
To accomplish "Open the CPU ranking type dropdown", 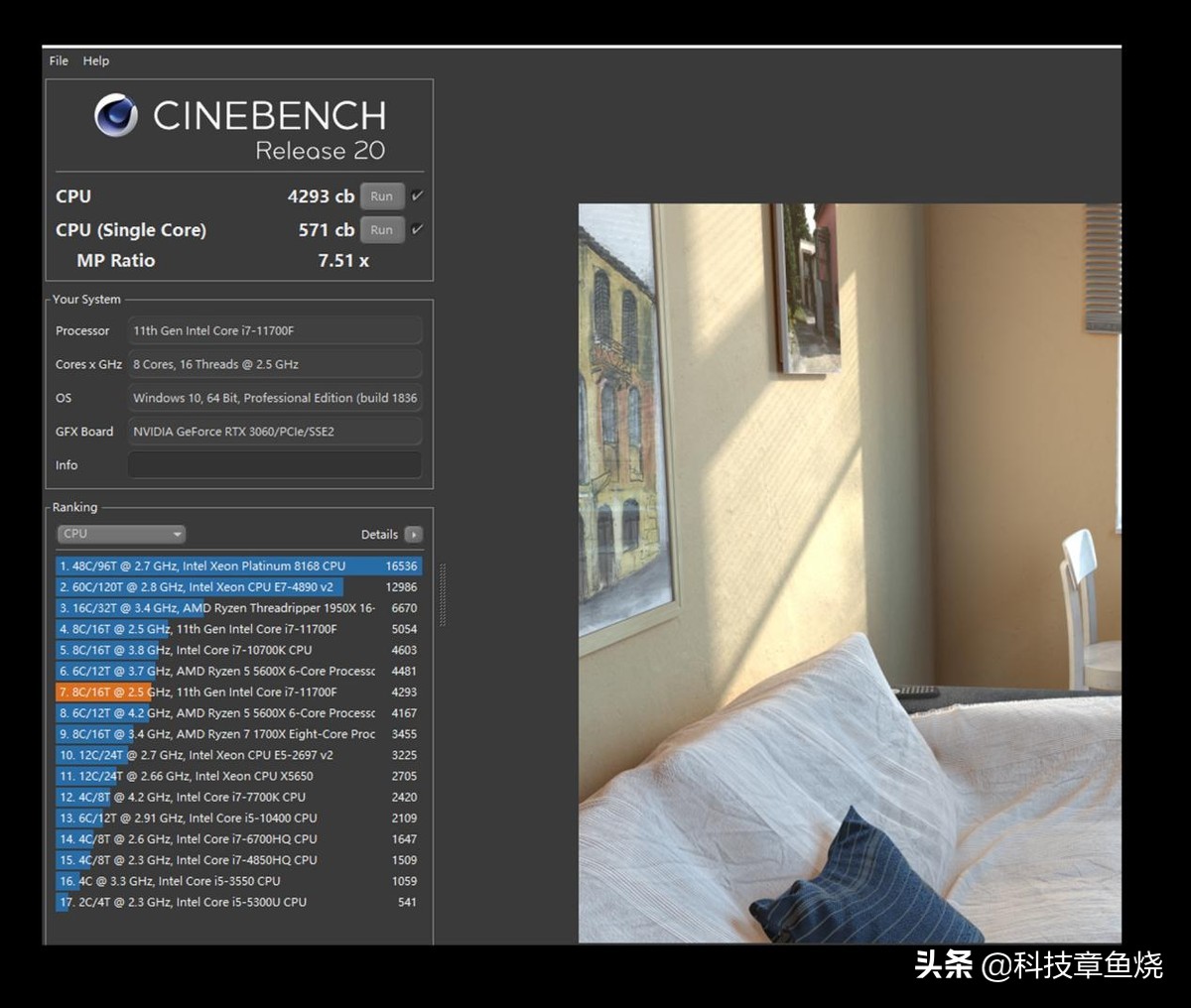I will point(121,534).
